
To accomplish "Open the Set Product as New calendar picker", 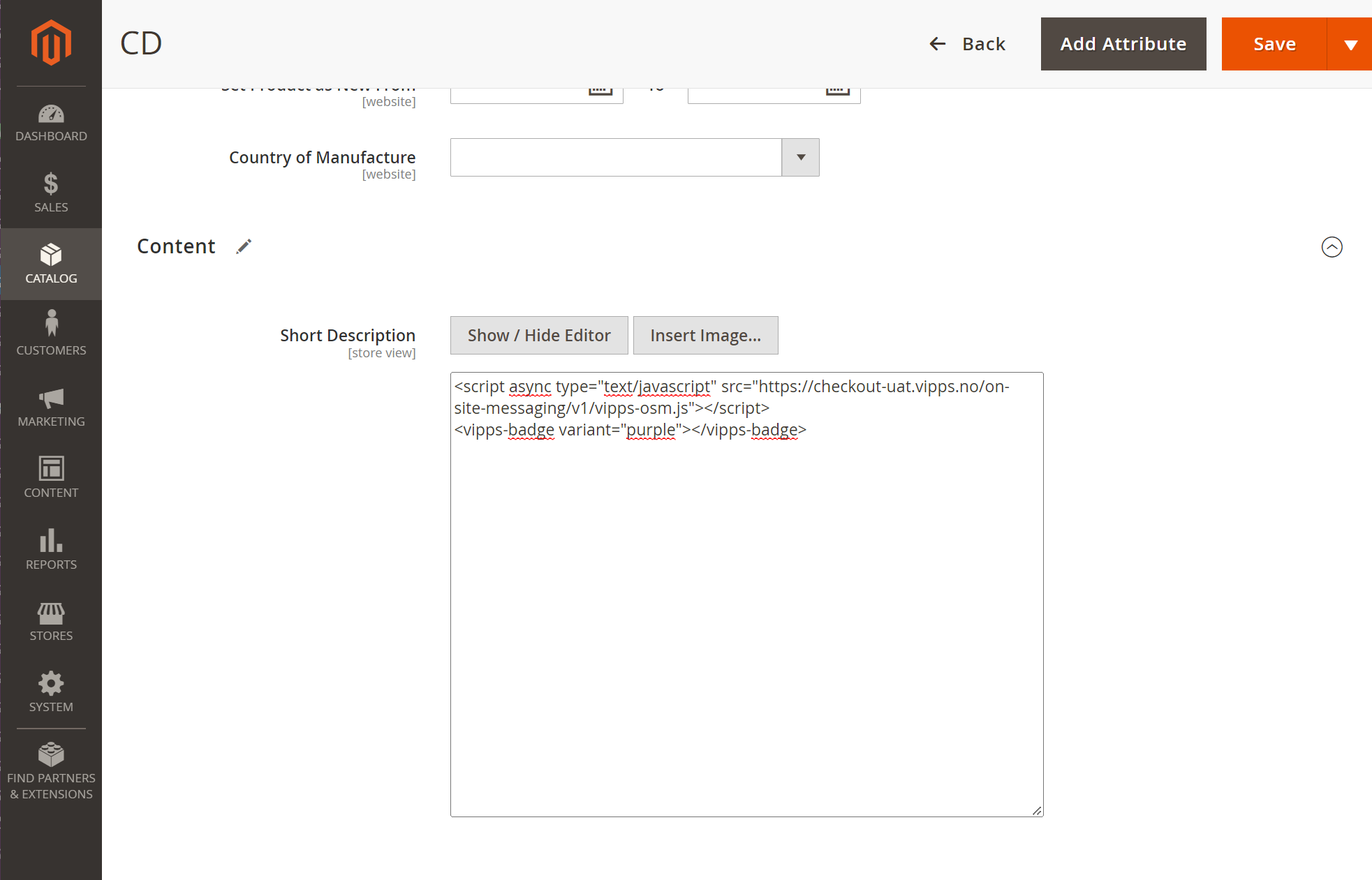I will (x=600, y=88).
